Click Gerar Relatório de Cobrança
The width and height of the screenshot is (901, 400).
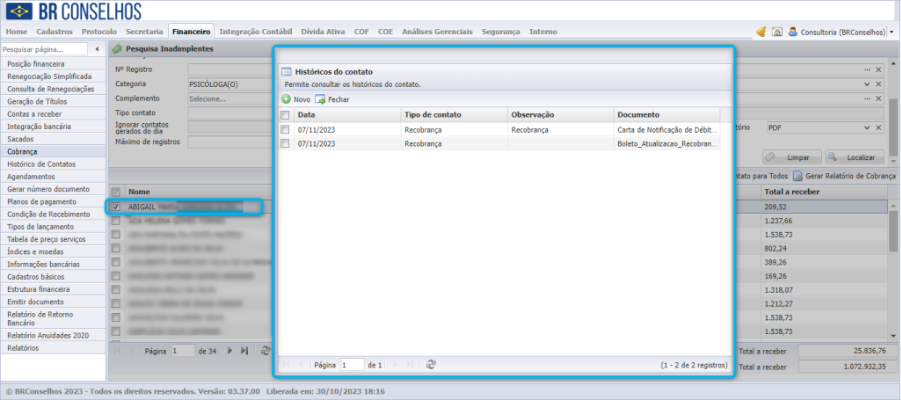844,176
